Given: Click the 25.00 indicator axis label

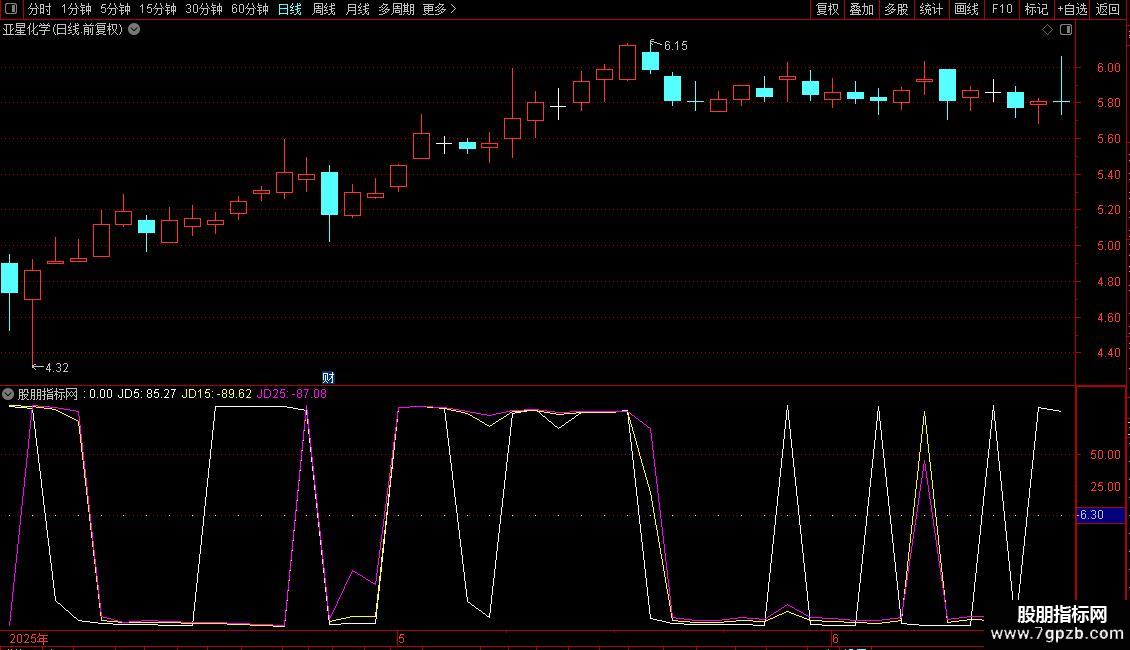Looking at the screenshot, I should [1105, 486].
